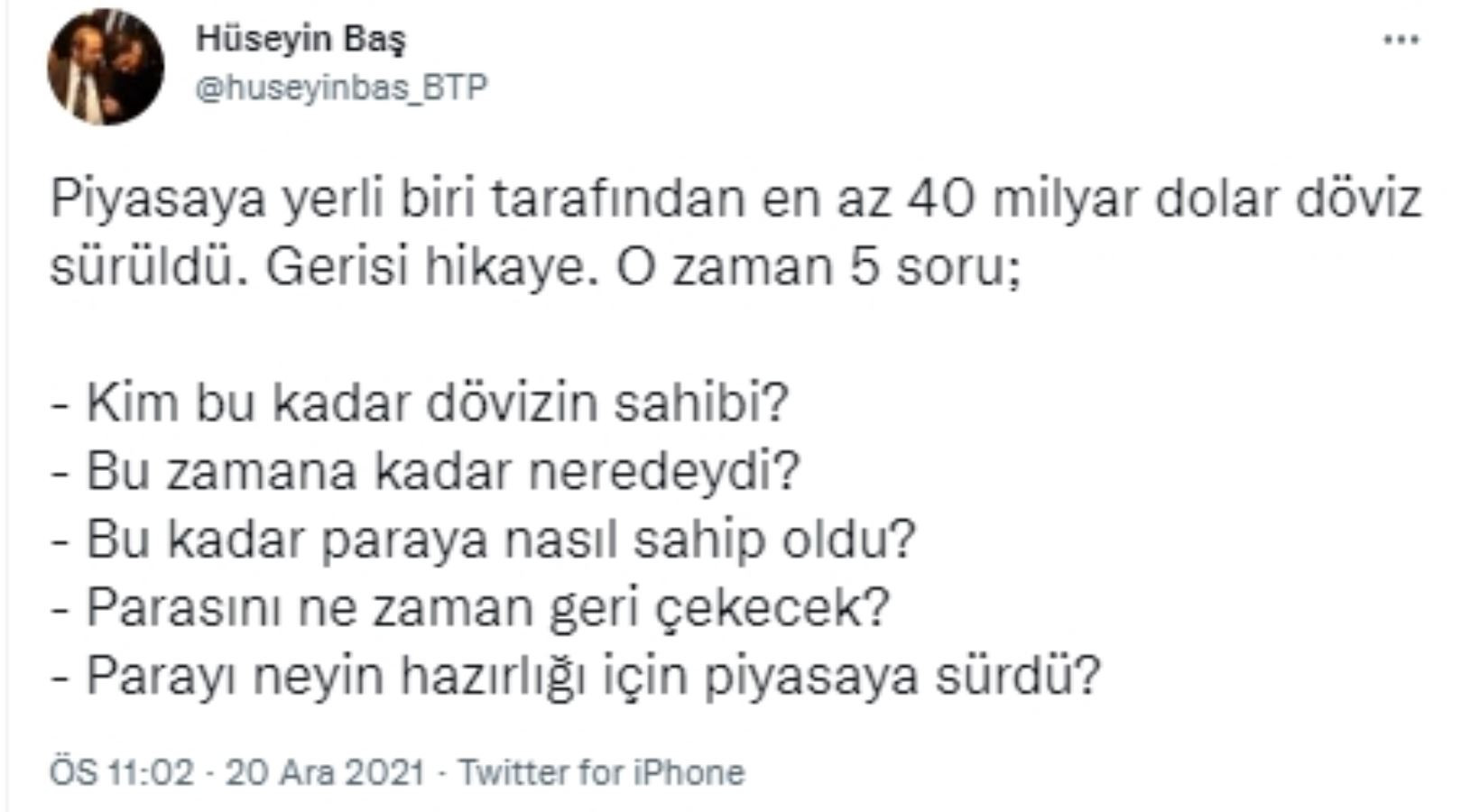This screenshot has width=1461, height=812.
Task: Open the profile via the name Hüseyin Baş
Action: coord(303,38)
